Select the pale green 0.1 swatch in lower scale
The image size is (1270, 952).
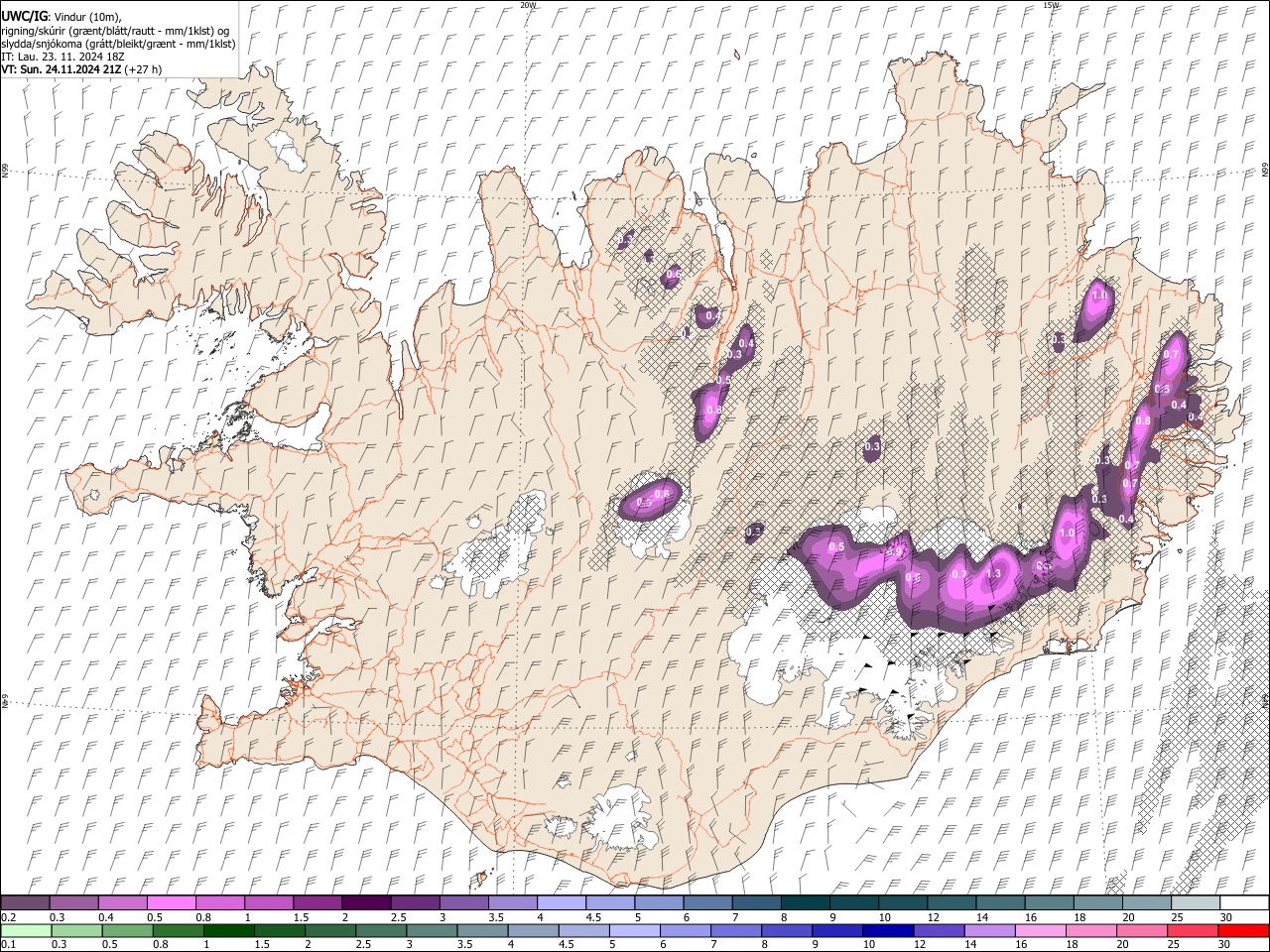[26, 930]
